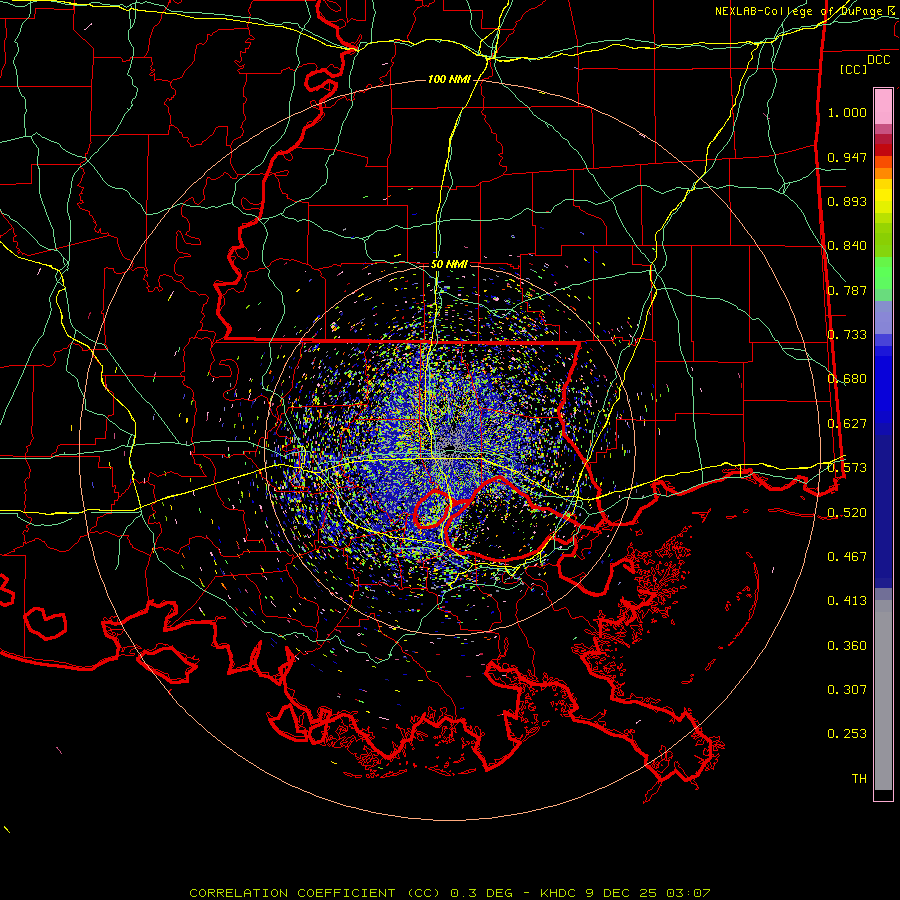Click the DCC product code label

coord(878,60)
